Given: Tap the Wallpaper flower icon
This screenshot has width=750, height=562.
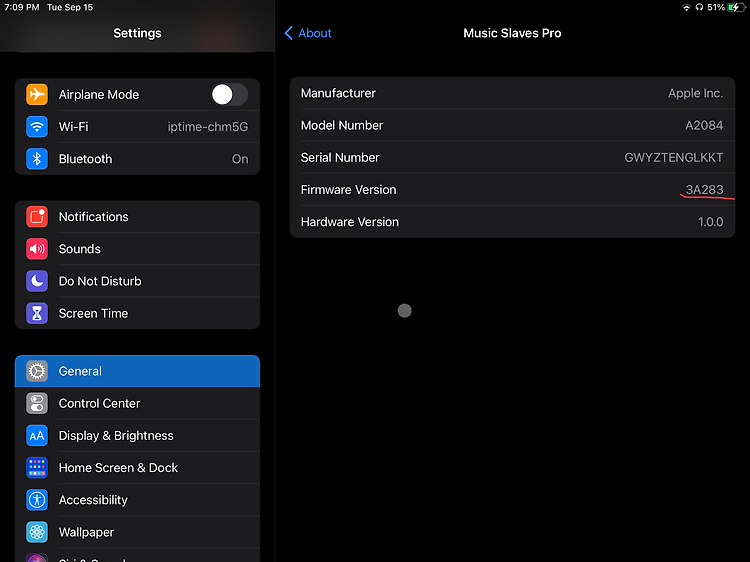Looking at the screenshot, I should 37,532.
